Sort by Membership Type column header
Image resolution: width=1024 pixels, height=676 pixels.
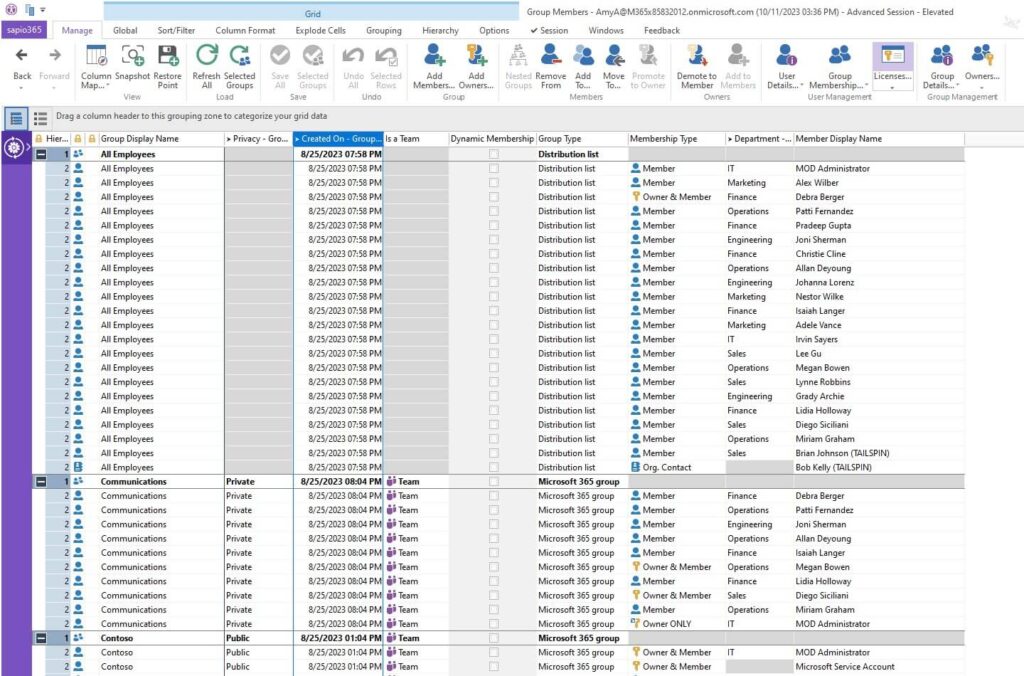tap(676, 138)
